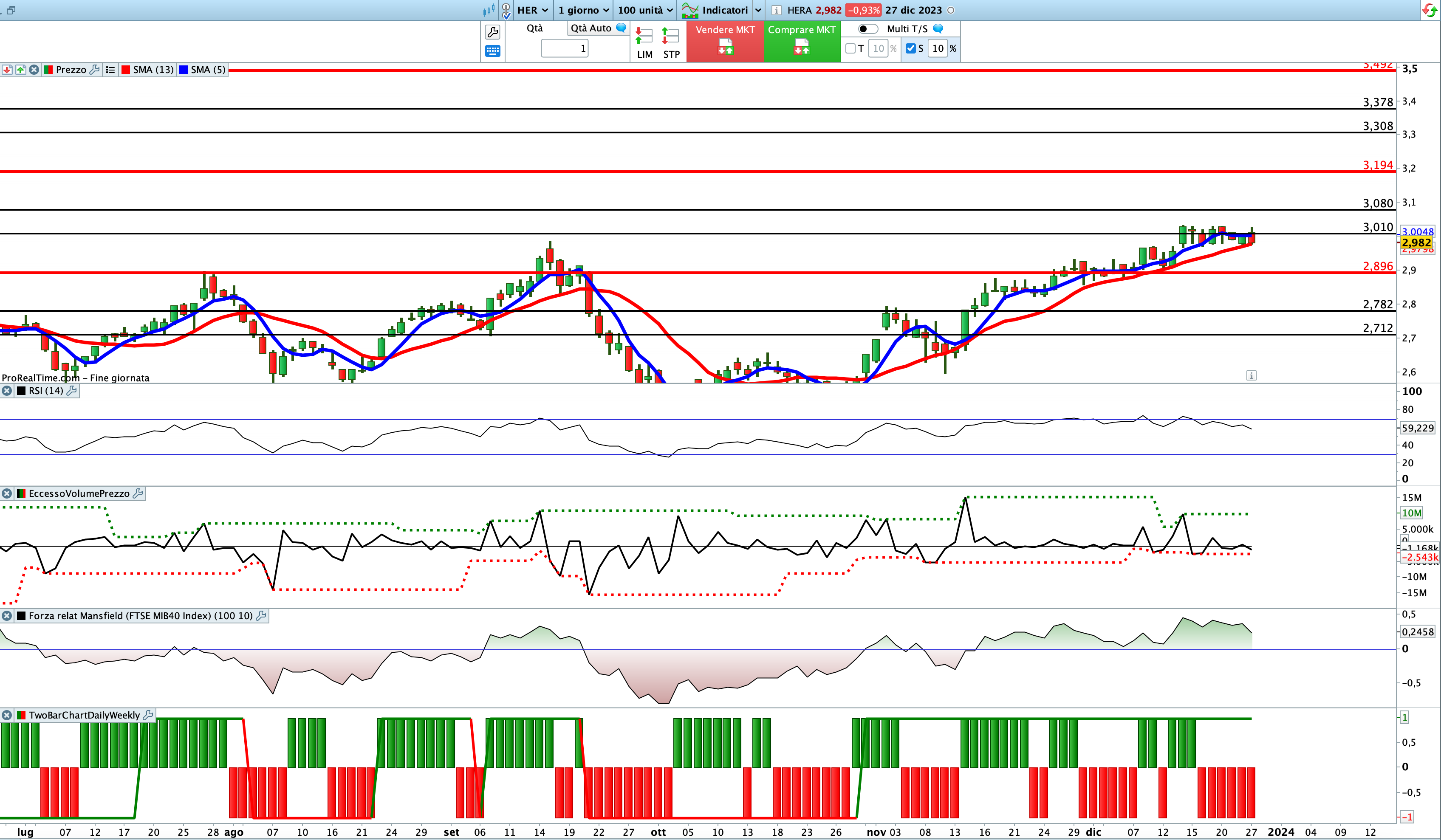Click the Mansfield value 0,2458 tag
The height and width of the screenshot is (840, 1441).
1418,632
